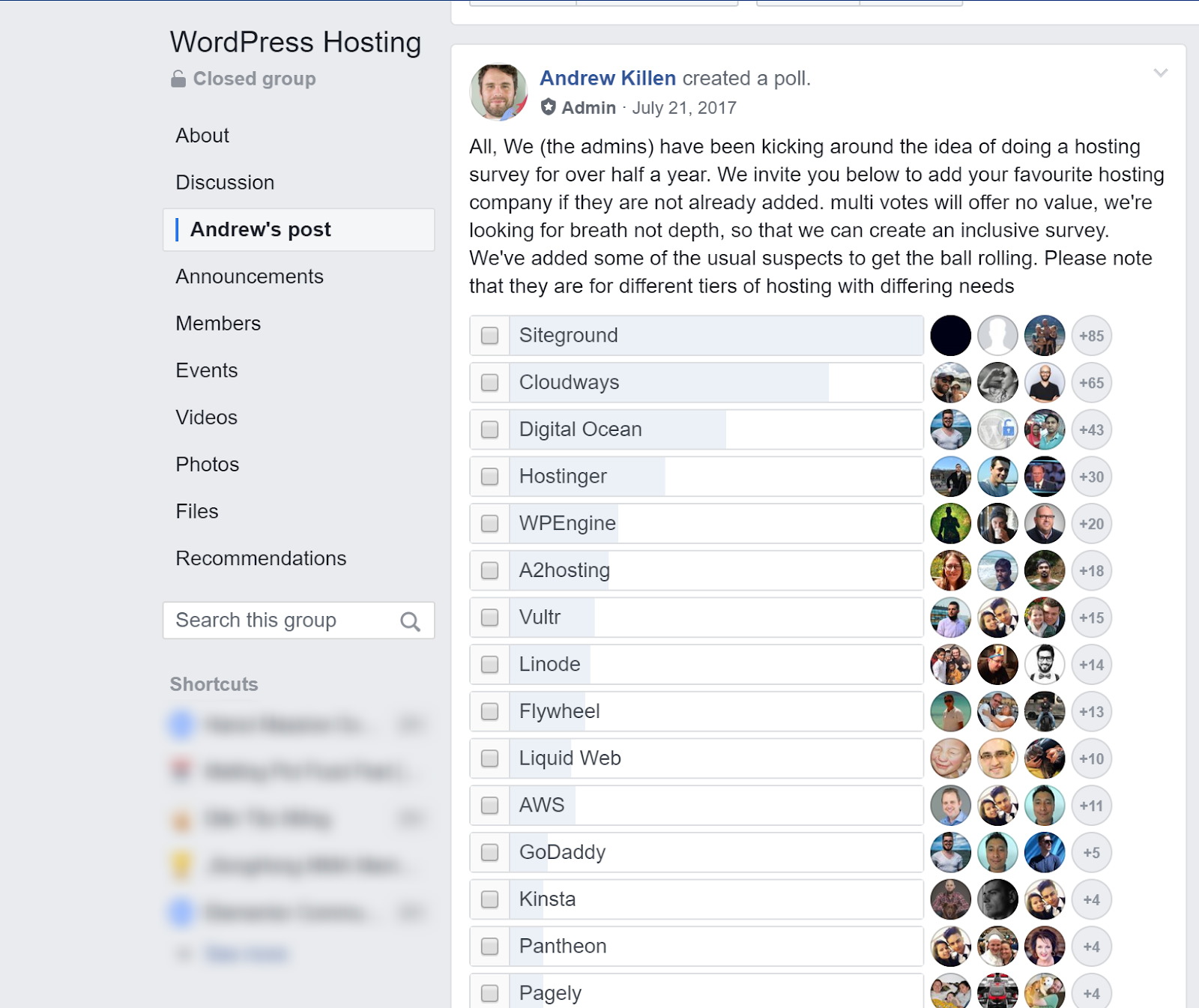Open the Members section
The image size is (1199, 1008).
point(217,323)
